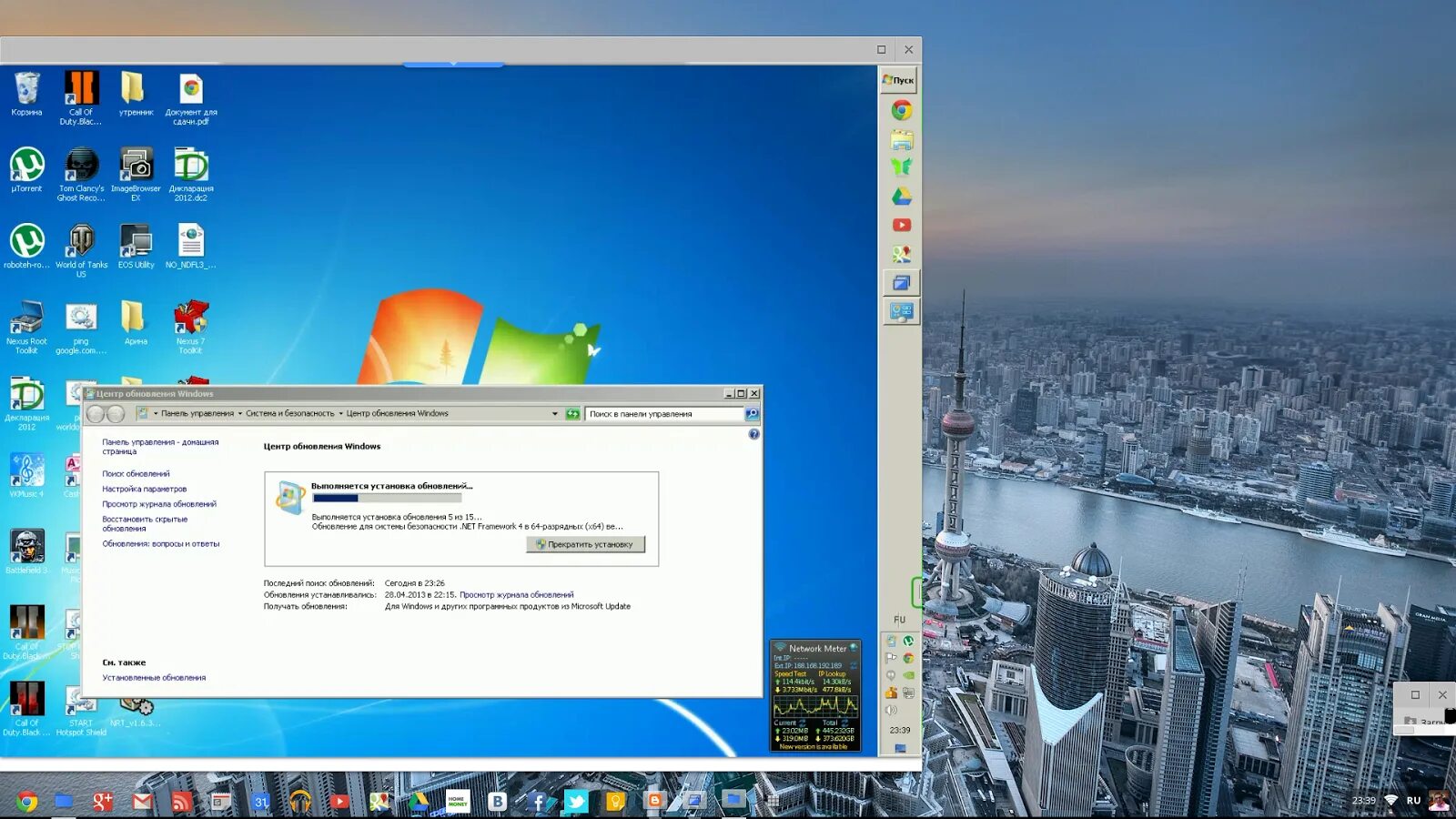Open Просмотр журнала обновлений in left sidebar
Image resolution: width=1456 pixels, height=819 pixels.
click(x=159, y=504)
